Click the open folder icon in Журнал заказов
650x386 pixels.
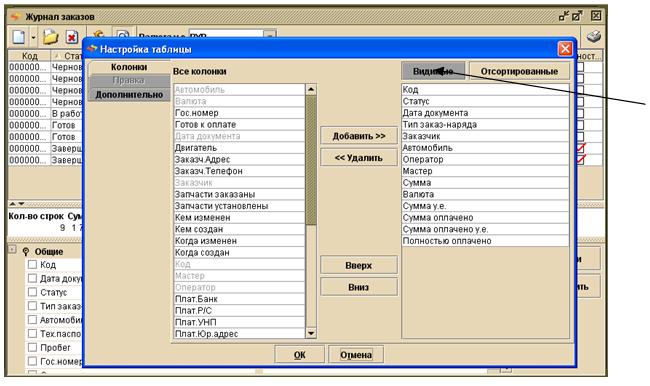point(50,37)
